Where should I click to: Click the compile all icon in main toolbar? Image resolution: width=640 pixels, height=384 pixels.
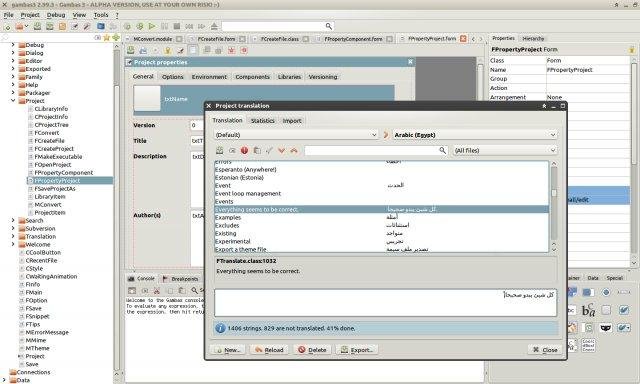coord(140,27)
